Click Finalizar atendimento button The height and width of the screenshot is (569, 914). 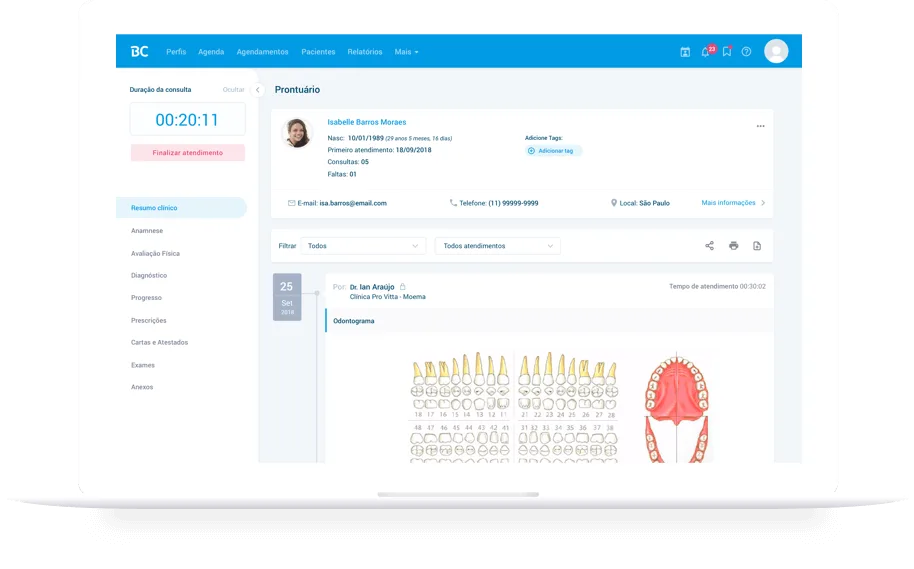(x=187, y=153)
